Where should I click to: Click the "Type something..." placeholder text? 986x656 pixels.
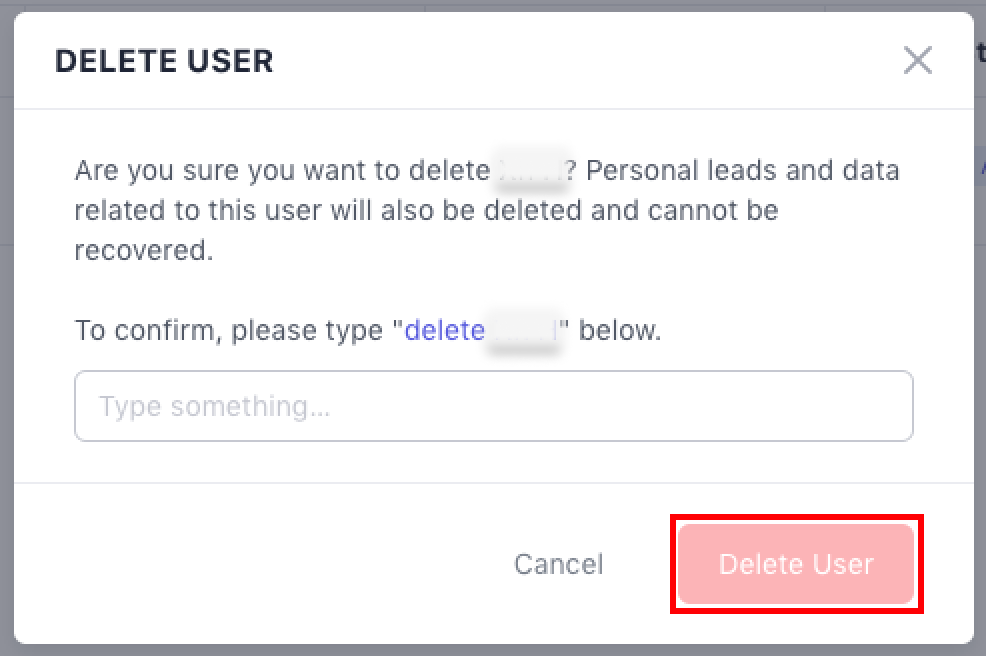click(215, 406)
